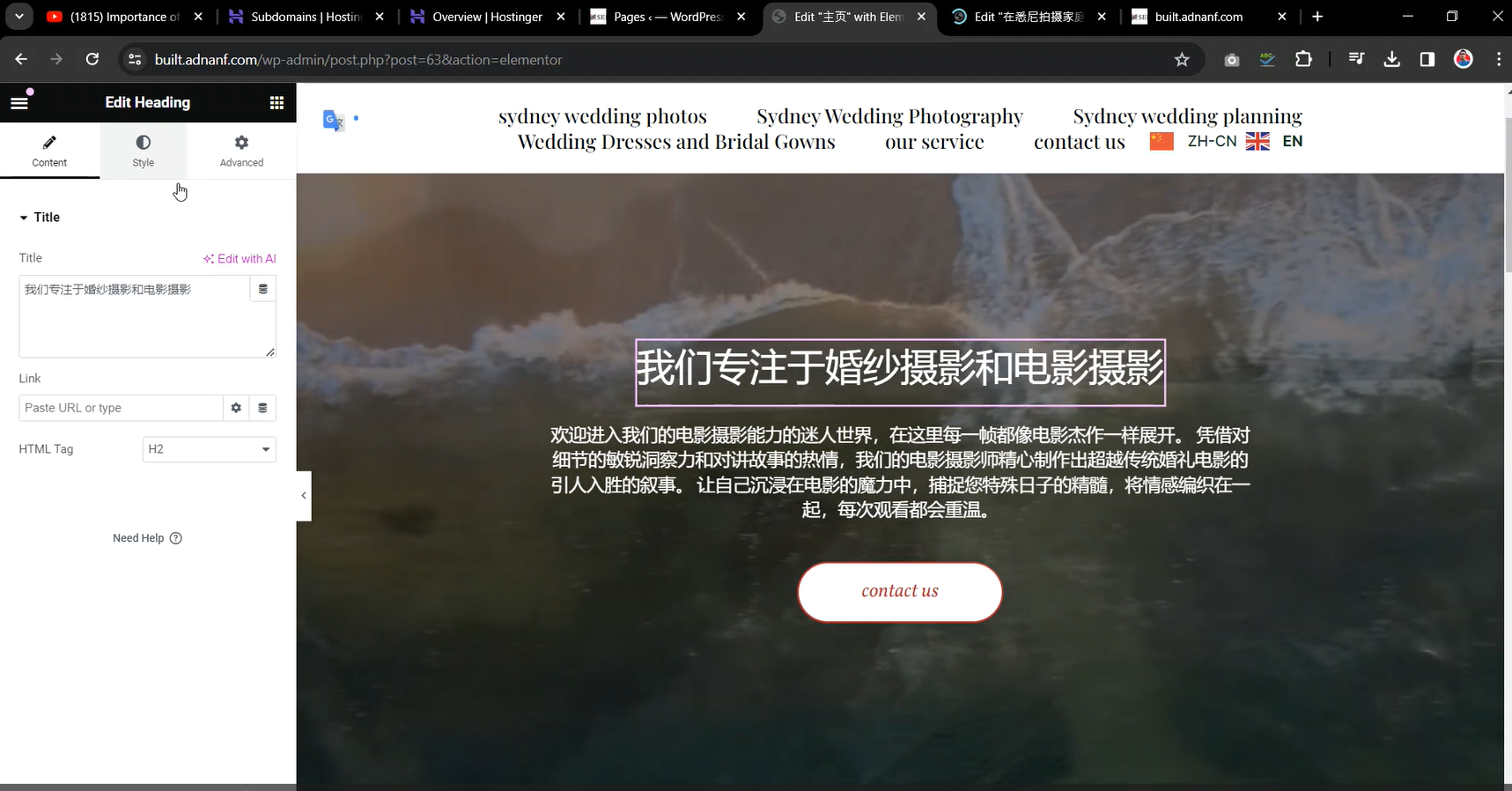1512x791 pixels.
Task: Open the Pages WordPress browser tab
Action: point(667,17)
